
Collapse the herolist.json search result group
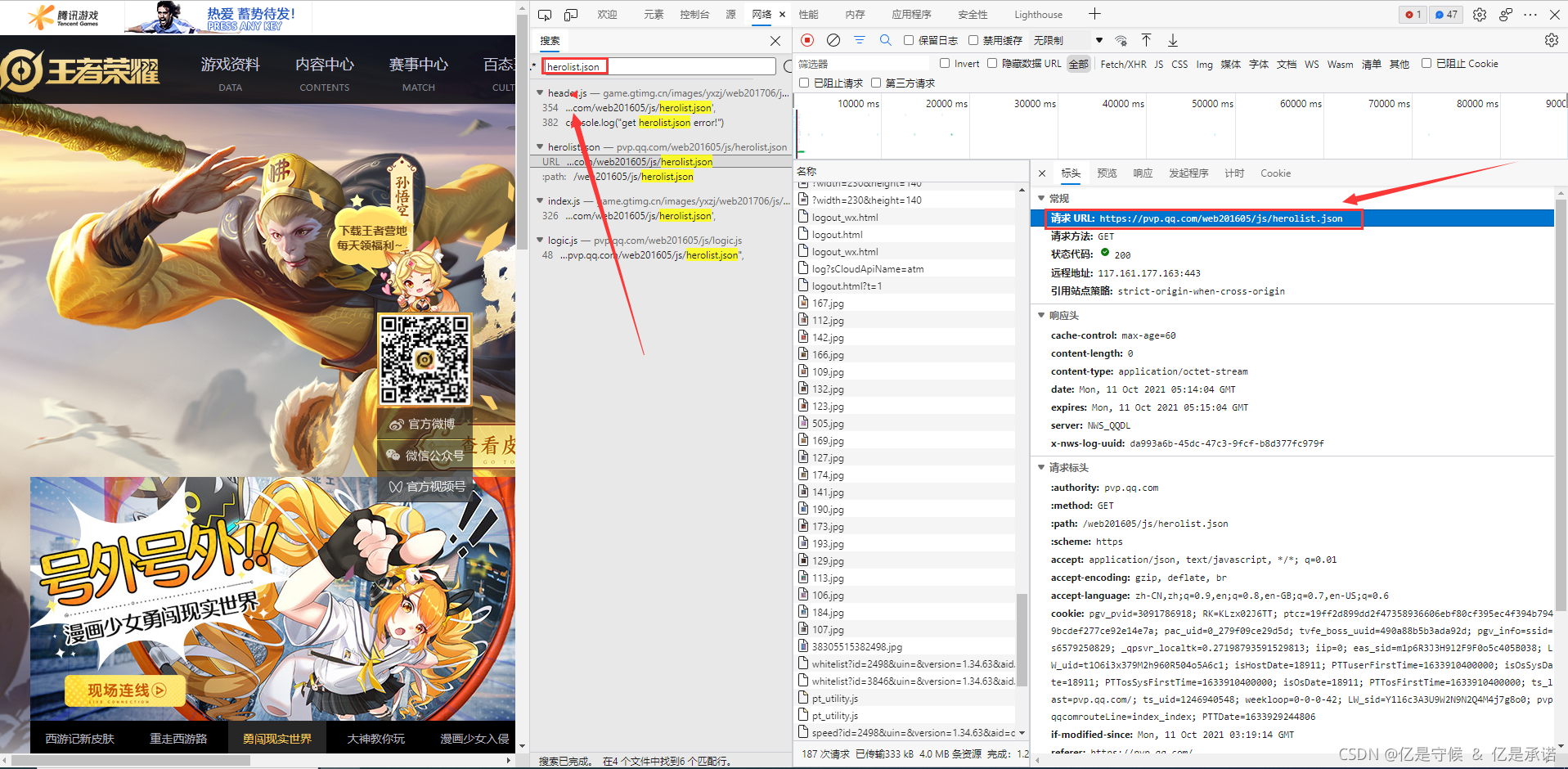[x=540, y=146]
